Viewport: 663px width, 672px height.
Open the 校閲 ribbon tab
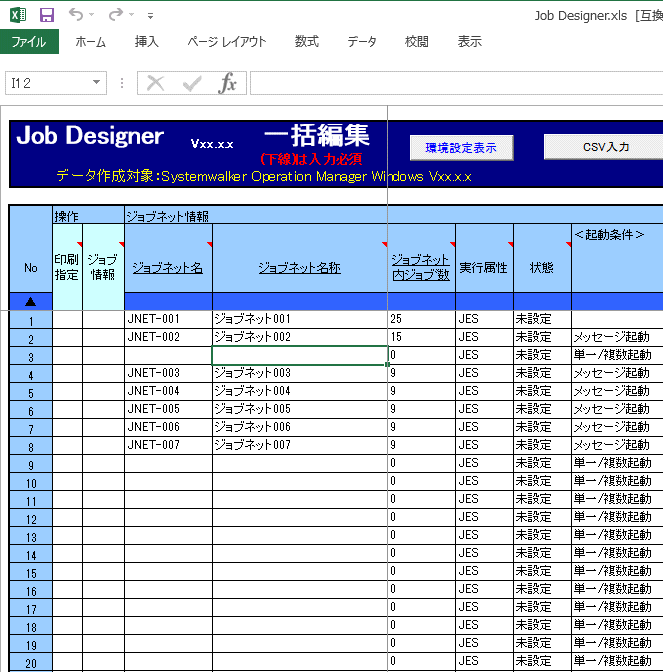(x=417, y=42)
